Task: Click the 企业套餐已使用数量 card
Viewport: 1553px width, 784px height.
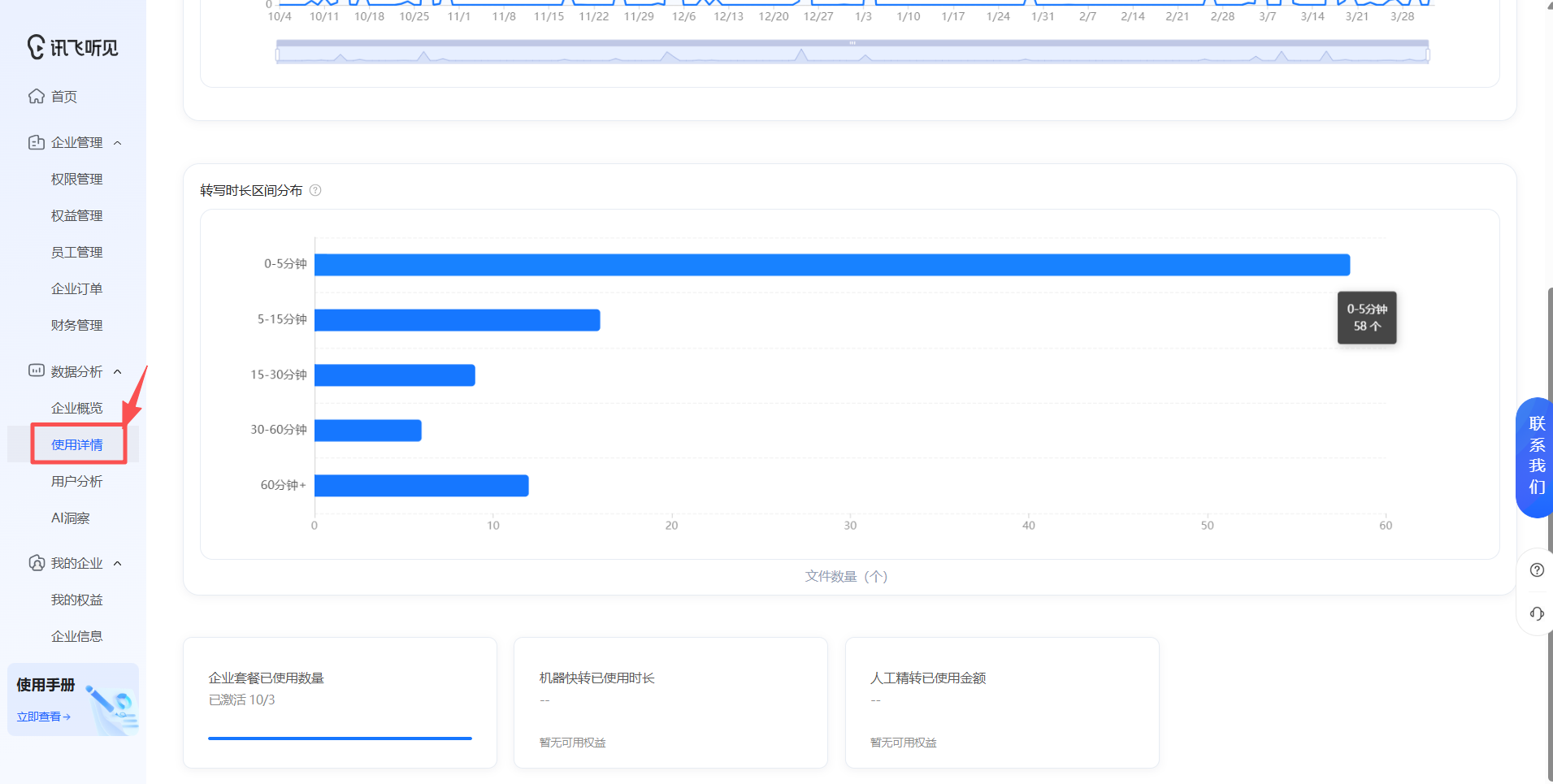Action: [340, 702]
